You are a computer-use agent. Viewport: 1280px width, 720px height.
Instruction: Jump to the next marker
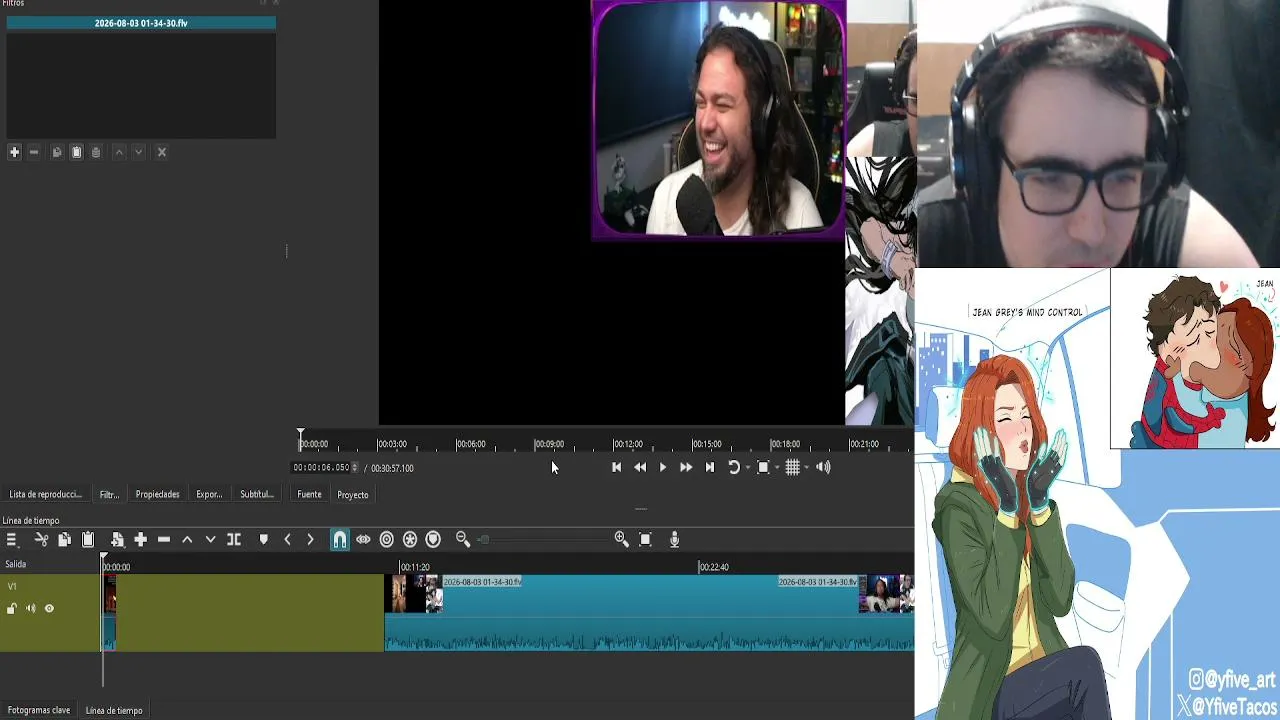coord(310,540)
